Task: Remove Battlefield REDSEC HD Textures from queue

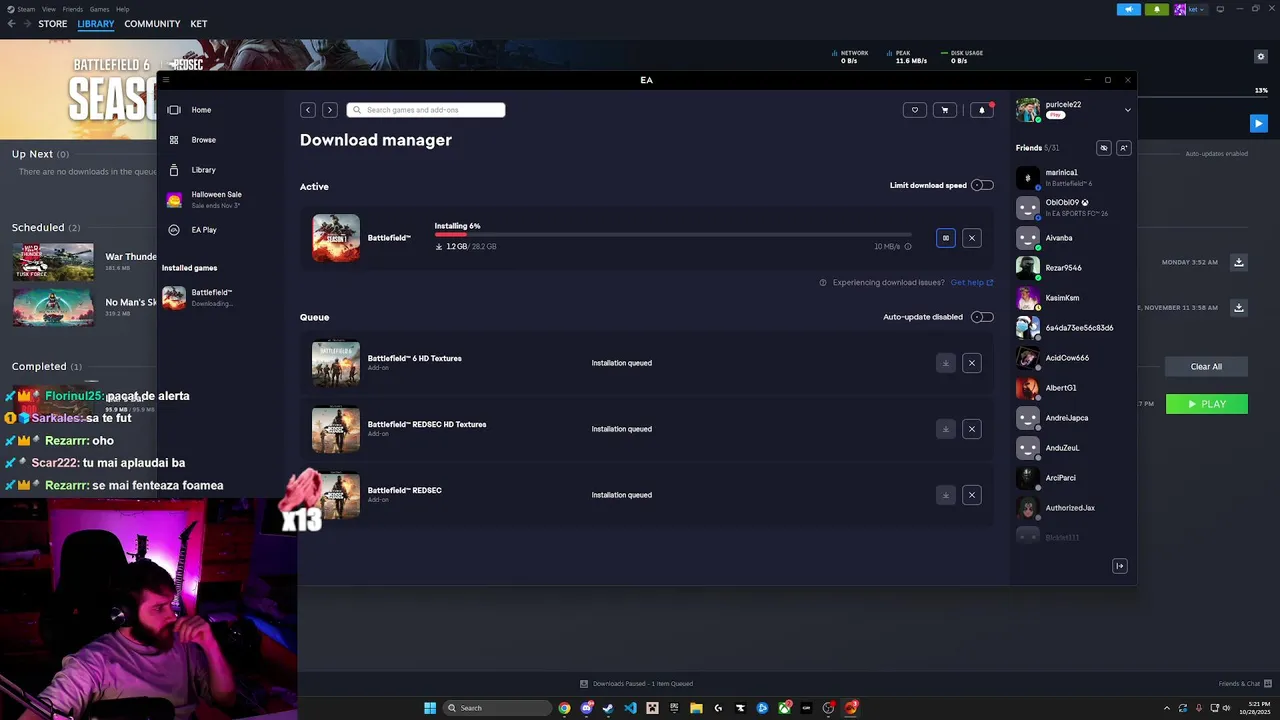Action: coord(972,429)
